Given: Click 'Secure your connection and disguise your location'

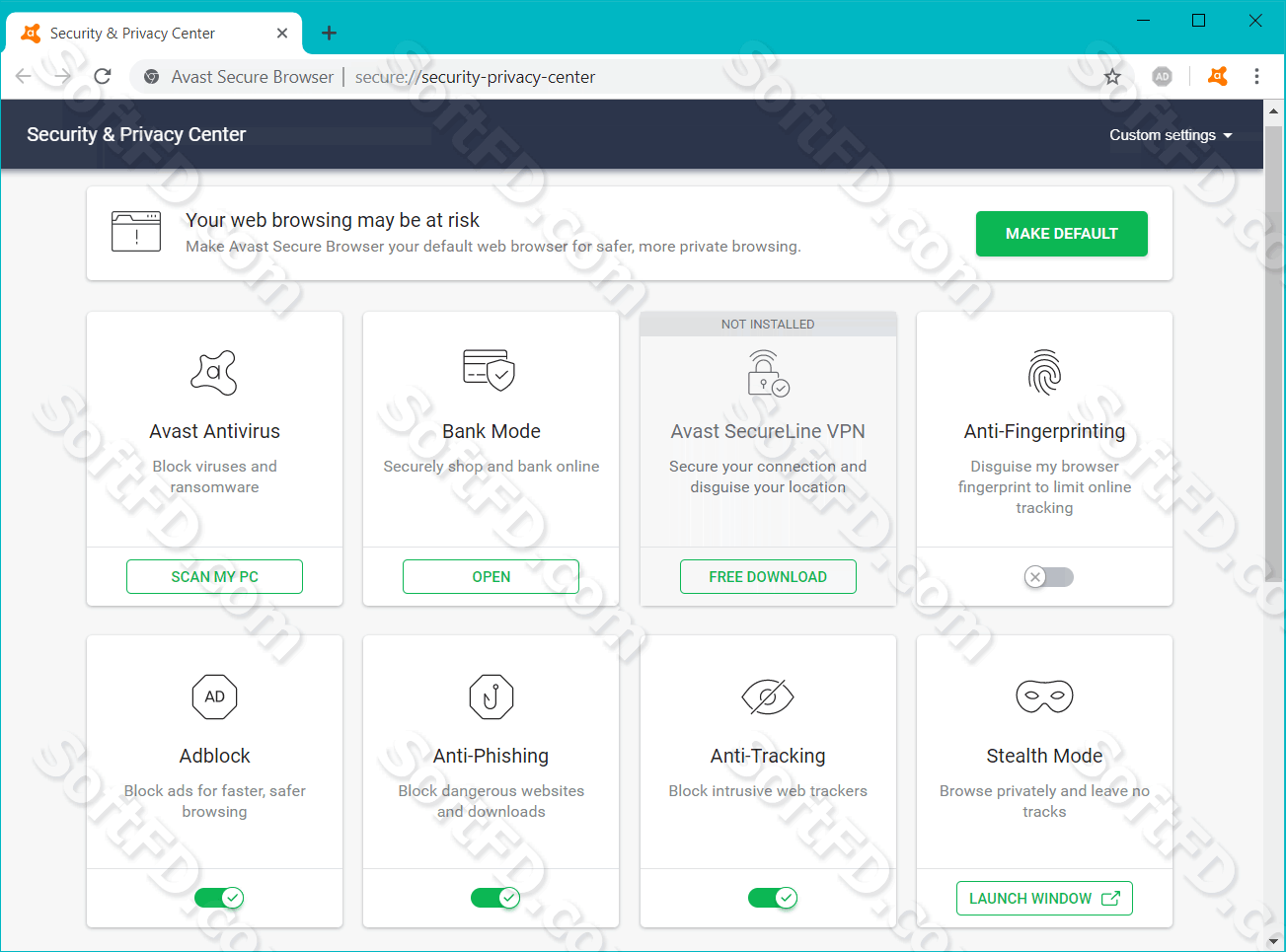Looking at the screenshot, I should [768, 476].
